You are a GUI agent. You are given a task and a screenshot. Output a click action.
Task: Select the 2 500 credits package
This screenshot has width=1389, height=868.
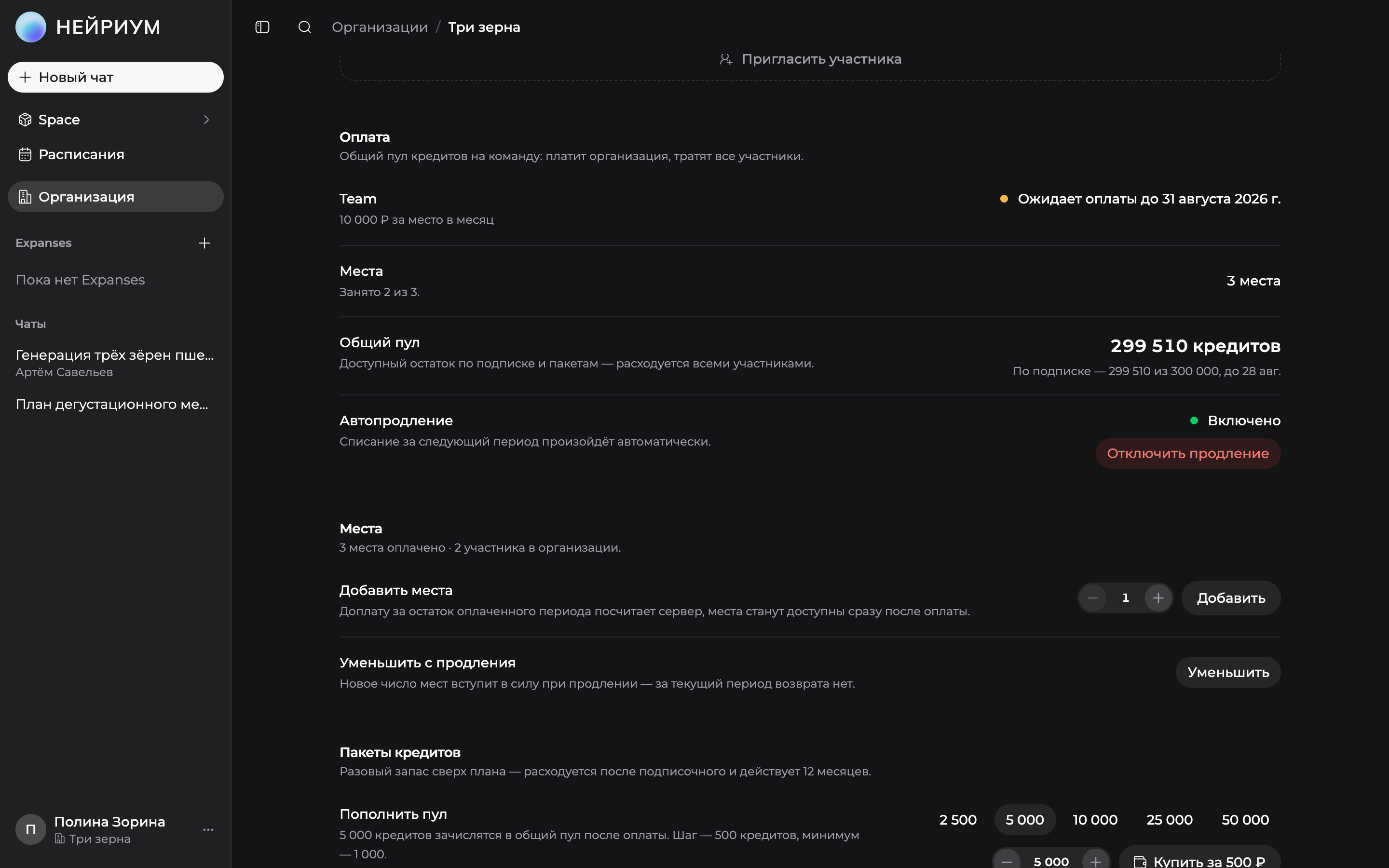958,819
